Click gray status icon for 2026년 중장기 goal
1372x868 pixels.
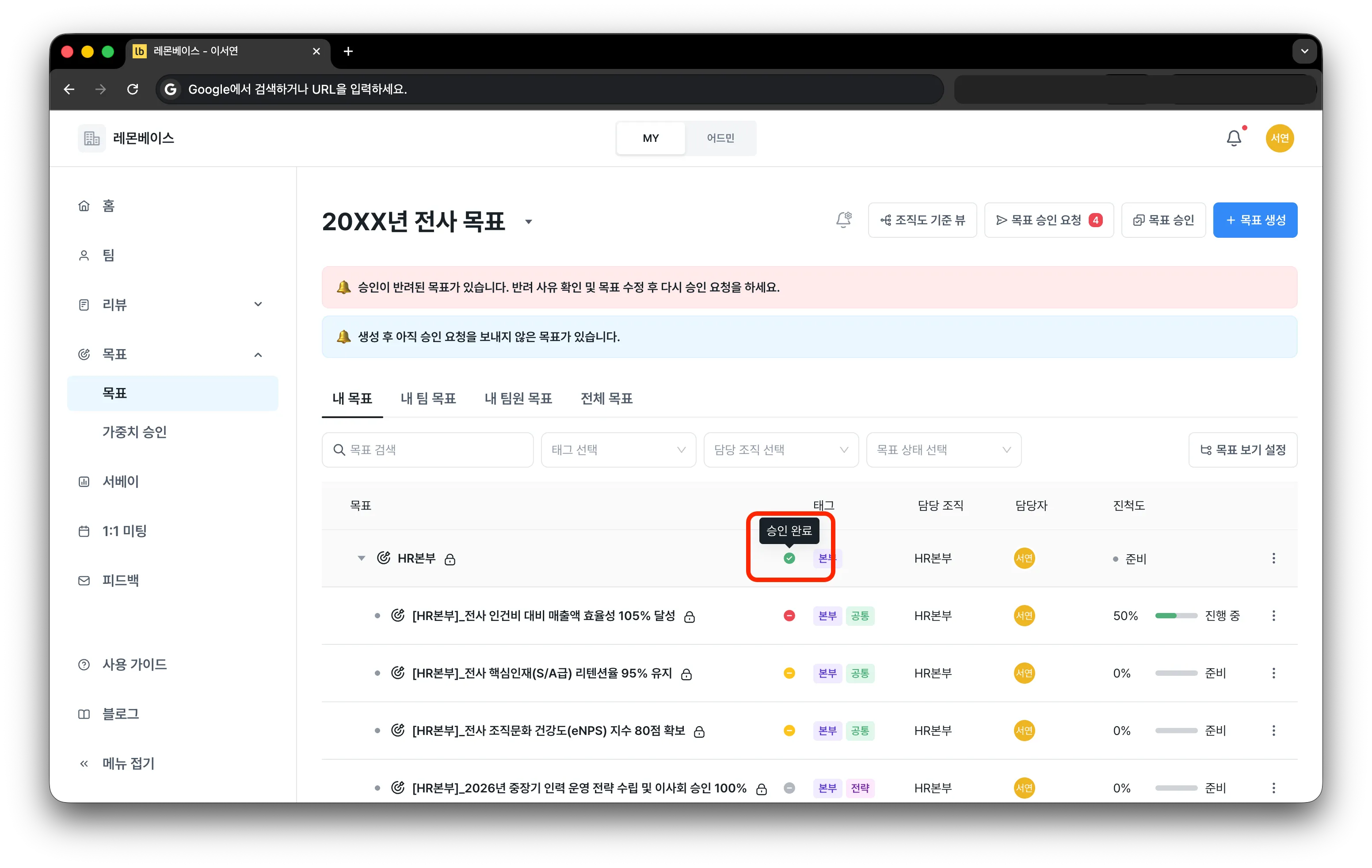coord(789,788)
